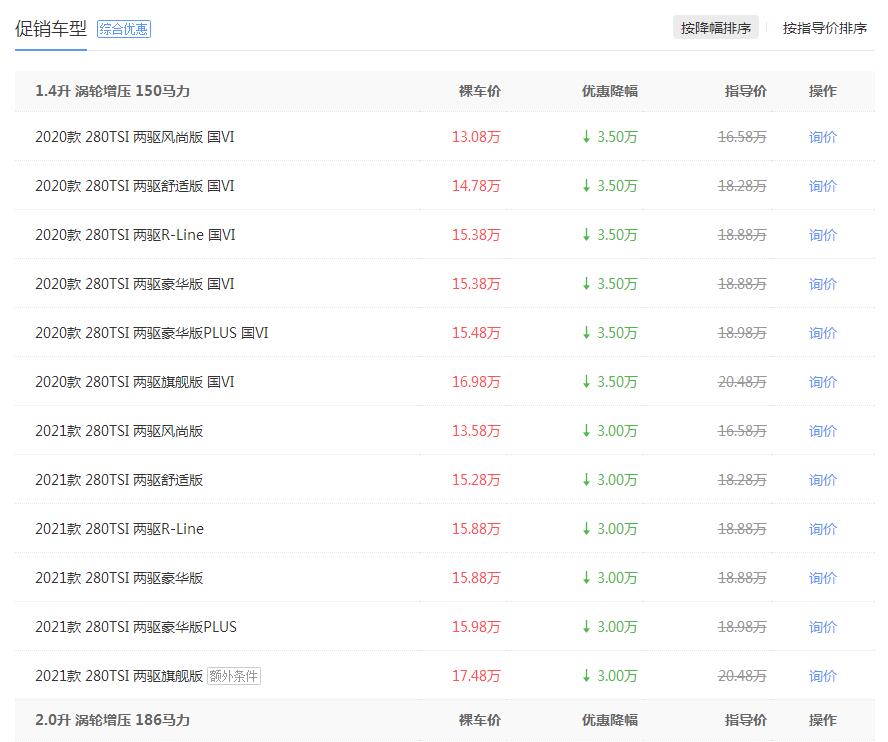Click 3.00万 discount for 2021款 风尚版
Viewport: 888px width, 742px height.
610,431
